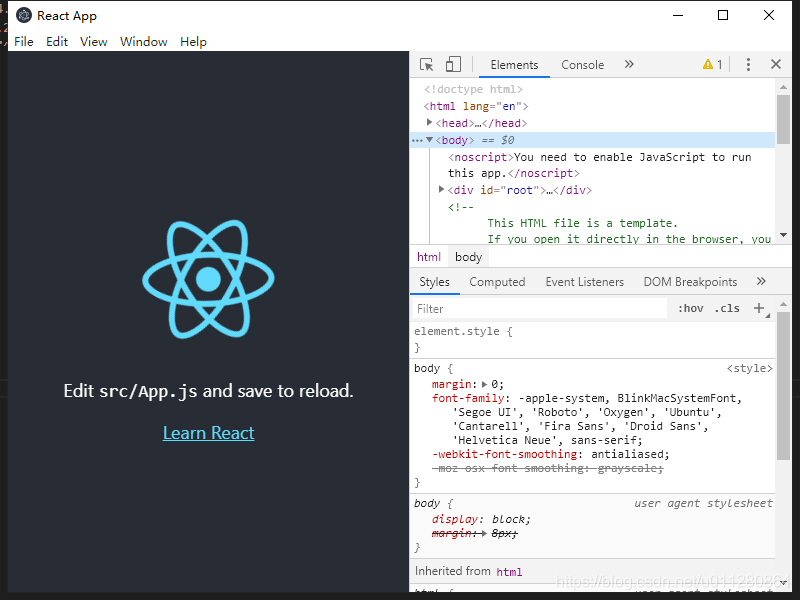Click the font-family property name

(x=468, y=398)
